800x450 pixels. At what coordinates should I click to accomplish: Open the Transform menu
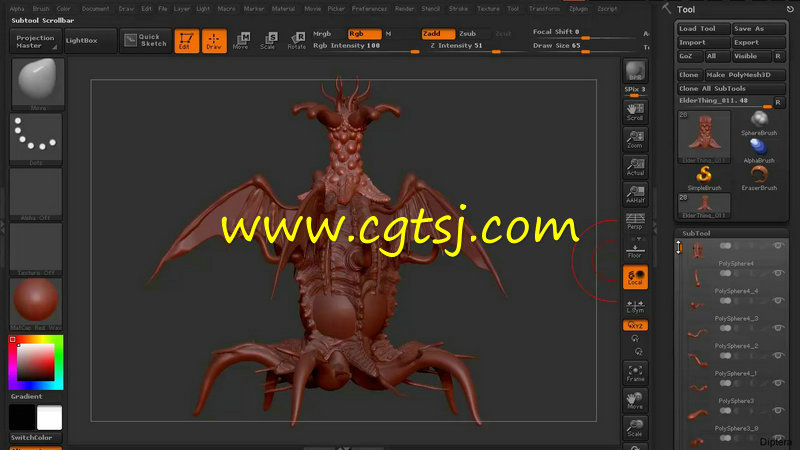tap(544, 9)
